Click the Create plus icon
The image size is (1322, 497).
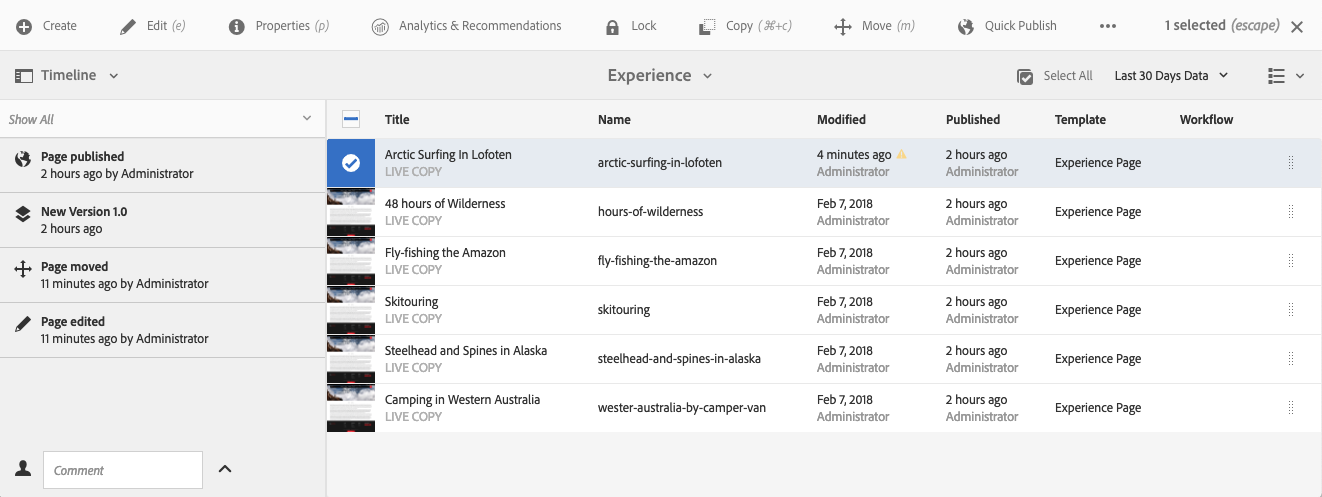(x=24, y=26)
